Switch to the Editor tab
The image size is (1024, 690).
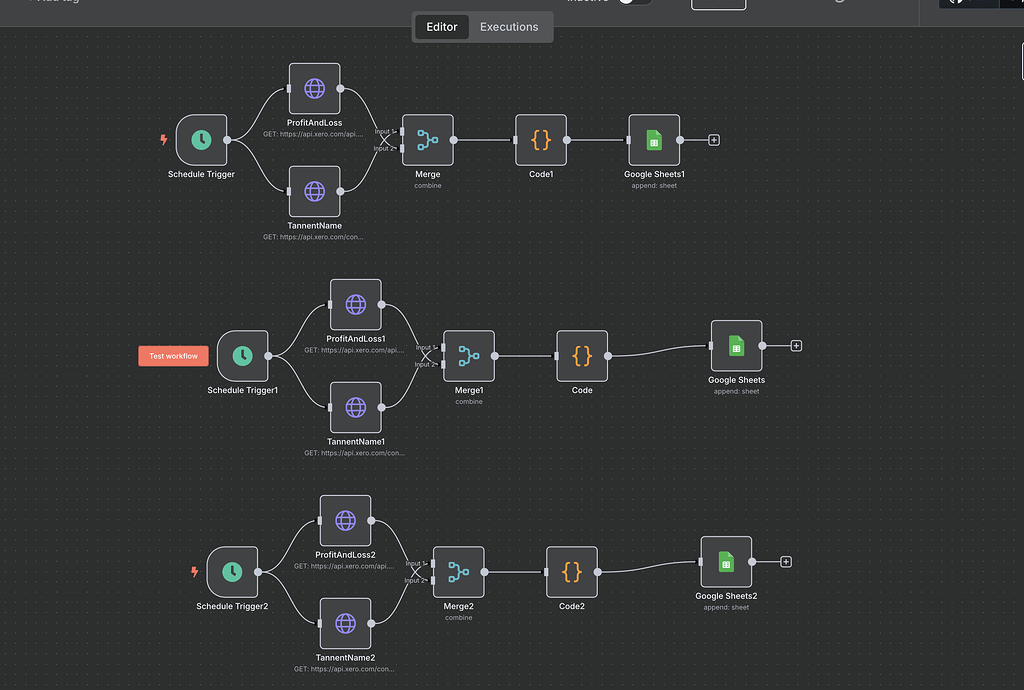pos(441,27)
